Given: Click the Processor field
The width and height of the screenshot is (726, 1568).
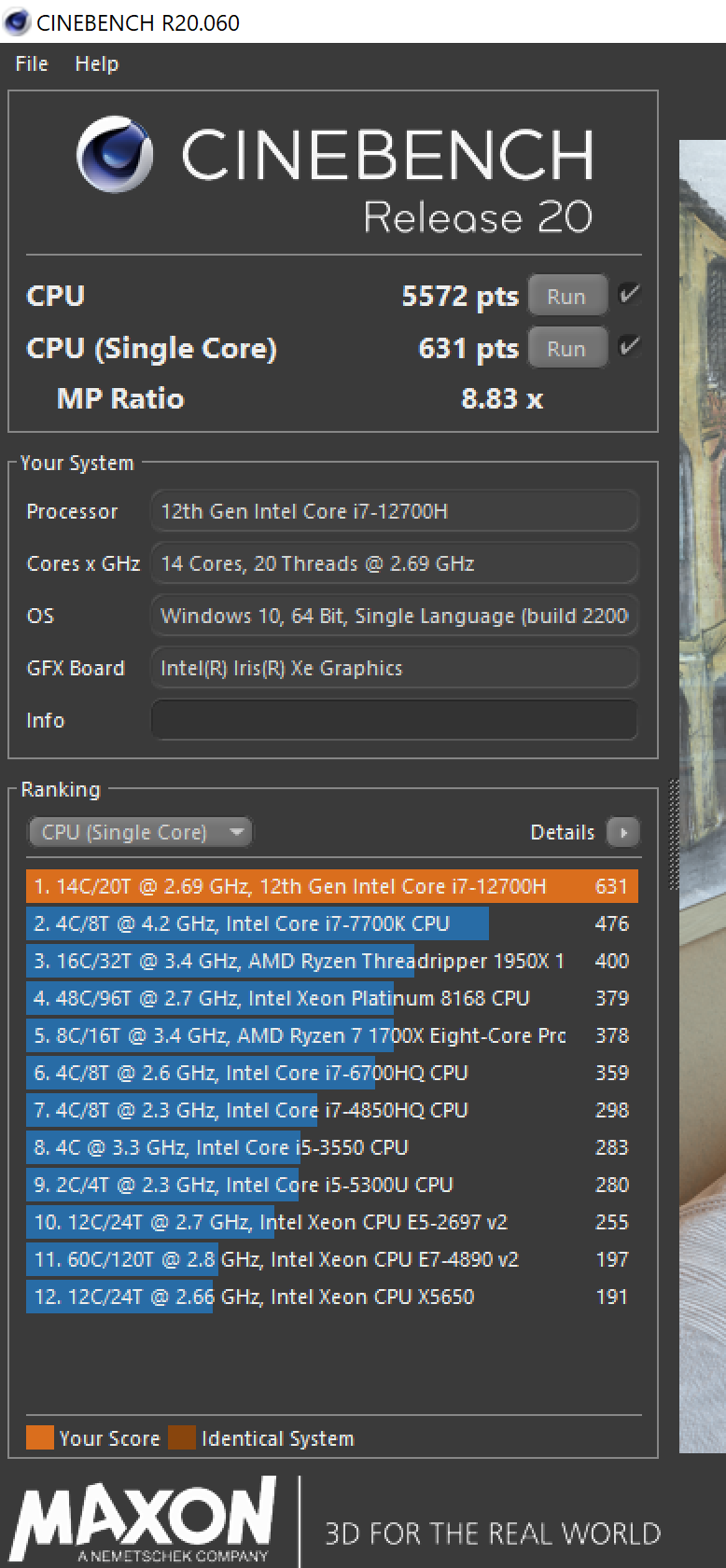Looking at the screenshot, I should (395, 511).
